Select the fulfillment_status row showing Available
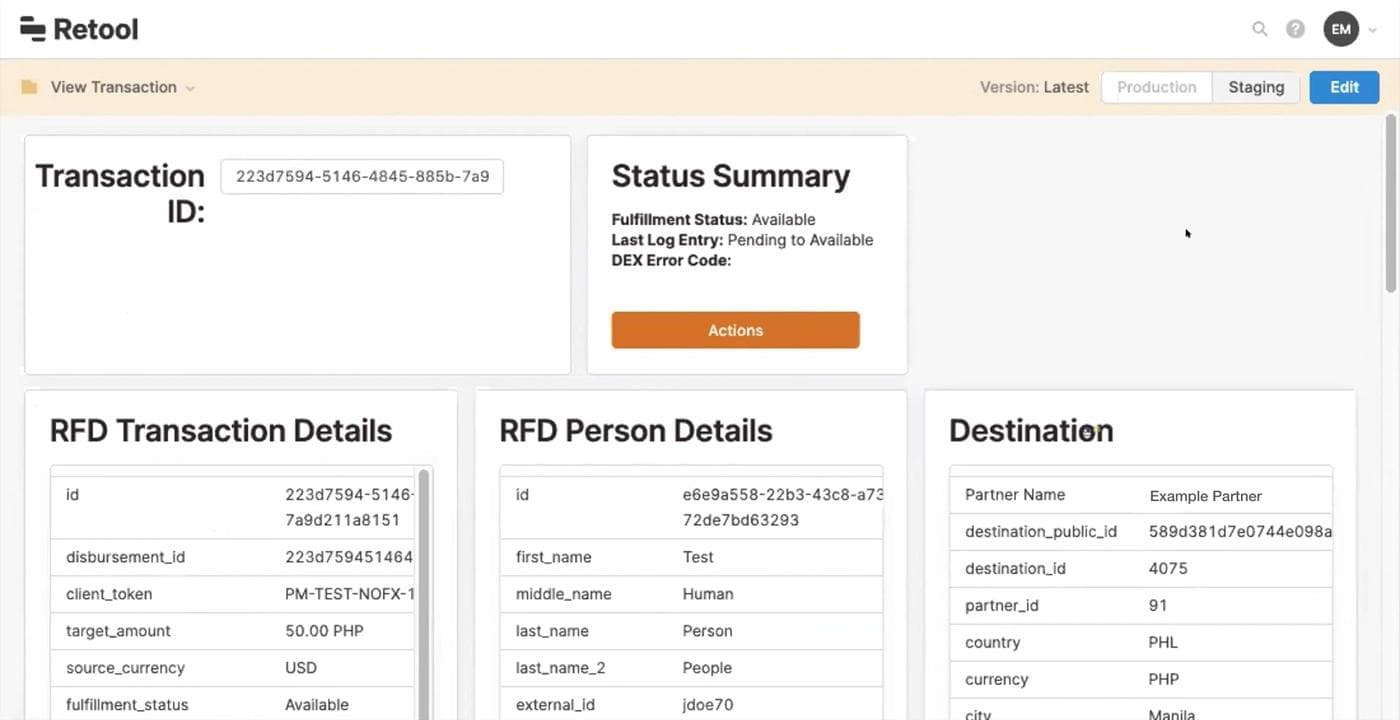The height and width of the screenshot is (720, 1400). coord(232,704)
